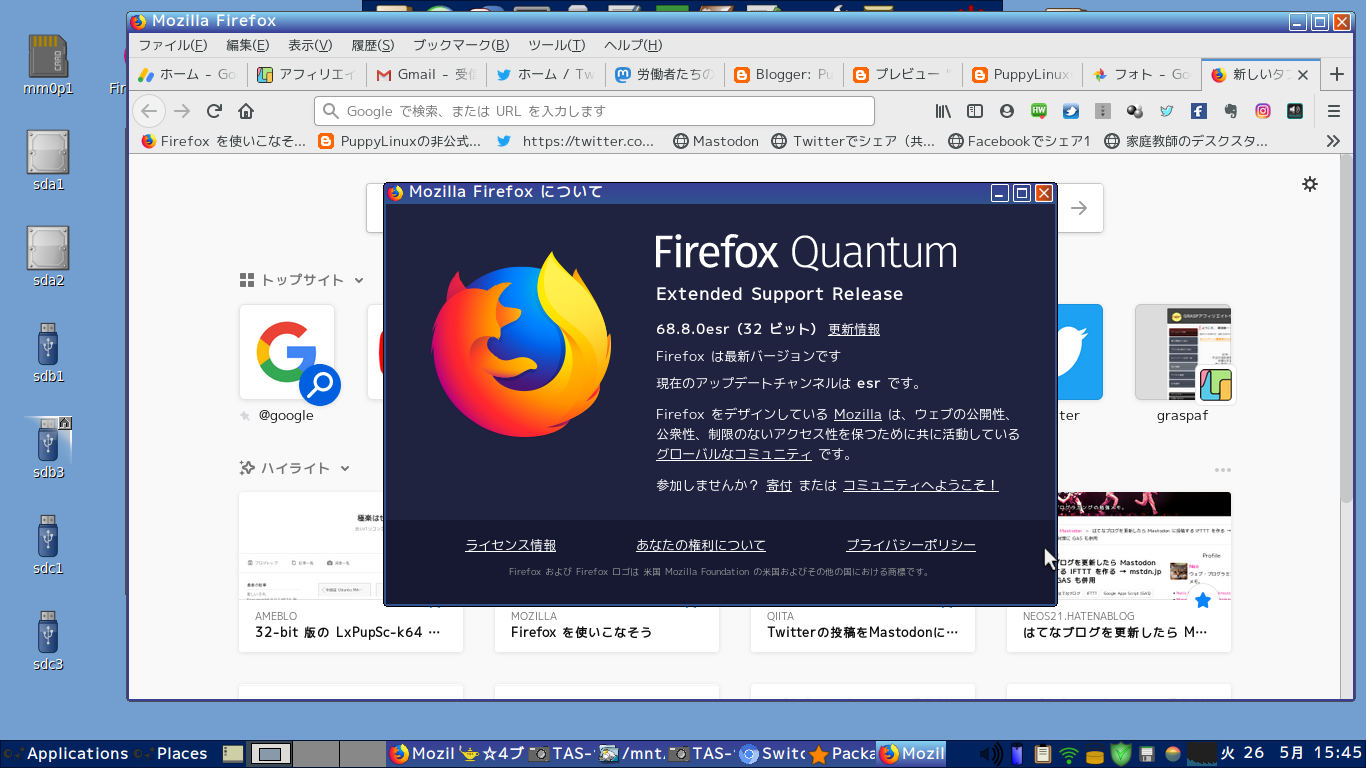Screen dimensions: 1366x768
Task: Open new tab page settings gear
Action: [1310, 184]
